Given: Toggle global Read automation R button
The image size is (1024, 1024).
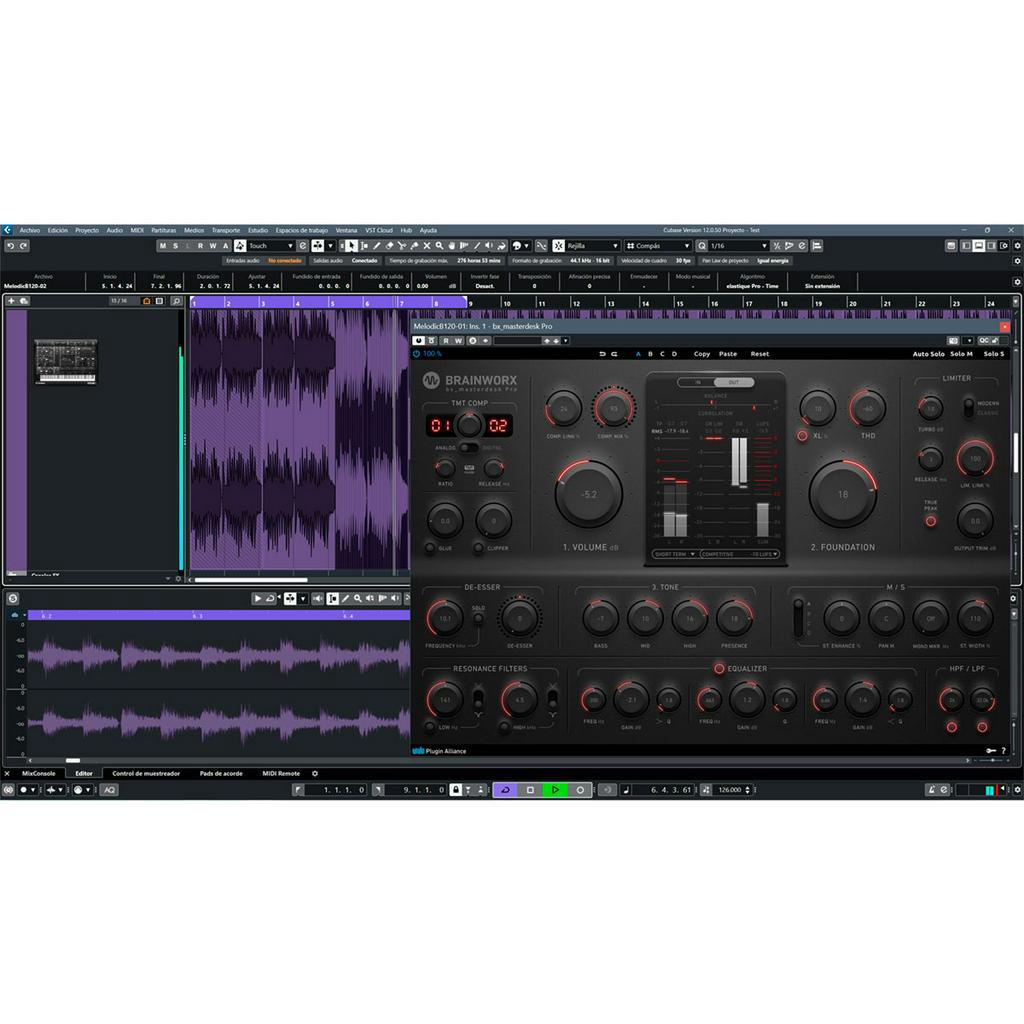Looking at the screenshot, I should tap(200, 246).
